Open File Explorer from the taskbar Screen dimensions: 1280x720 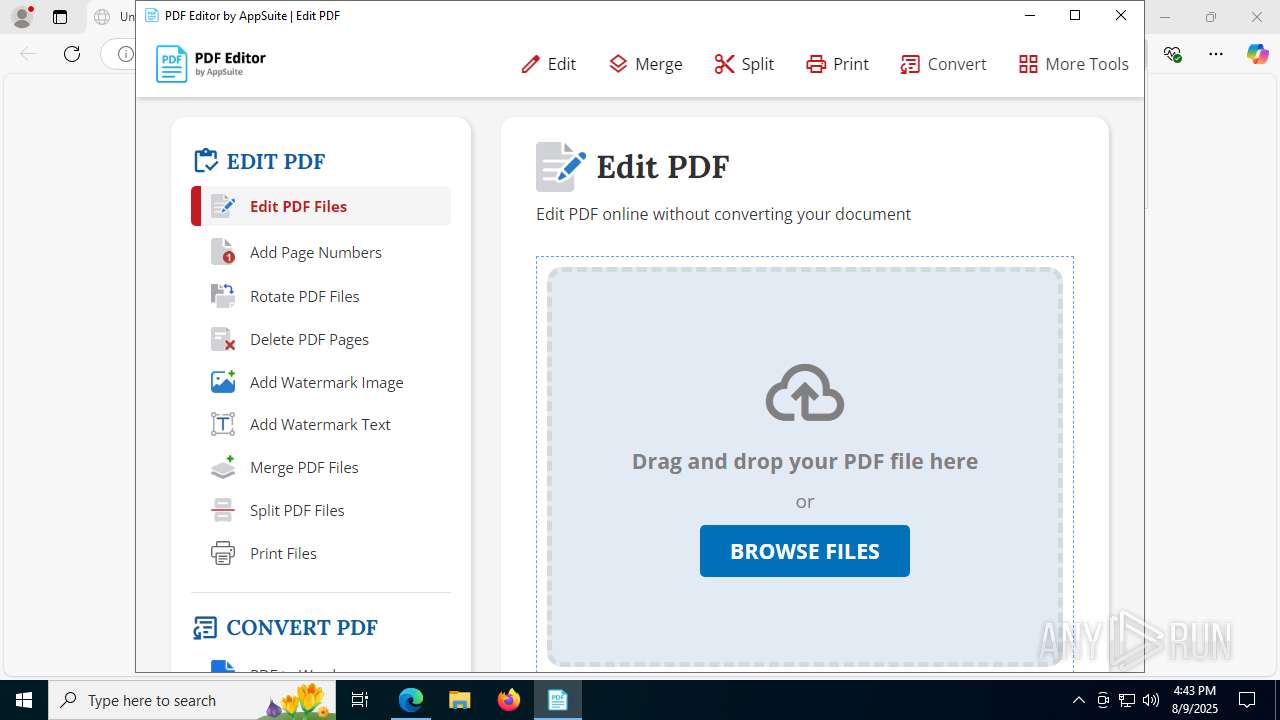pos(459,700)
